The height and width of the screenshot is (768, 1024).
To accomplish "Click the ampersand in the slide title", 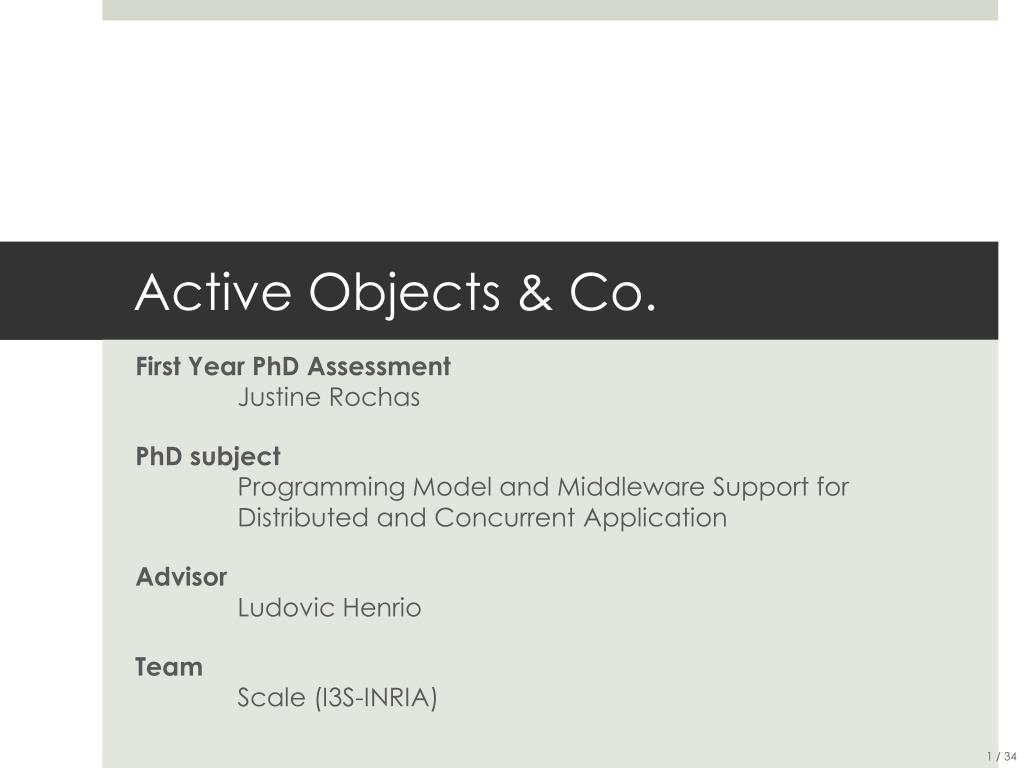I will (535, 292).
